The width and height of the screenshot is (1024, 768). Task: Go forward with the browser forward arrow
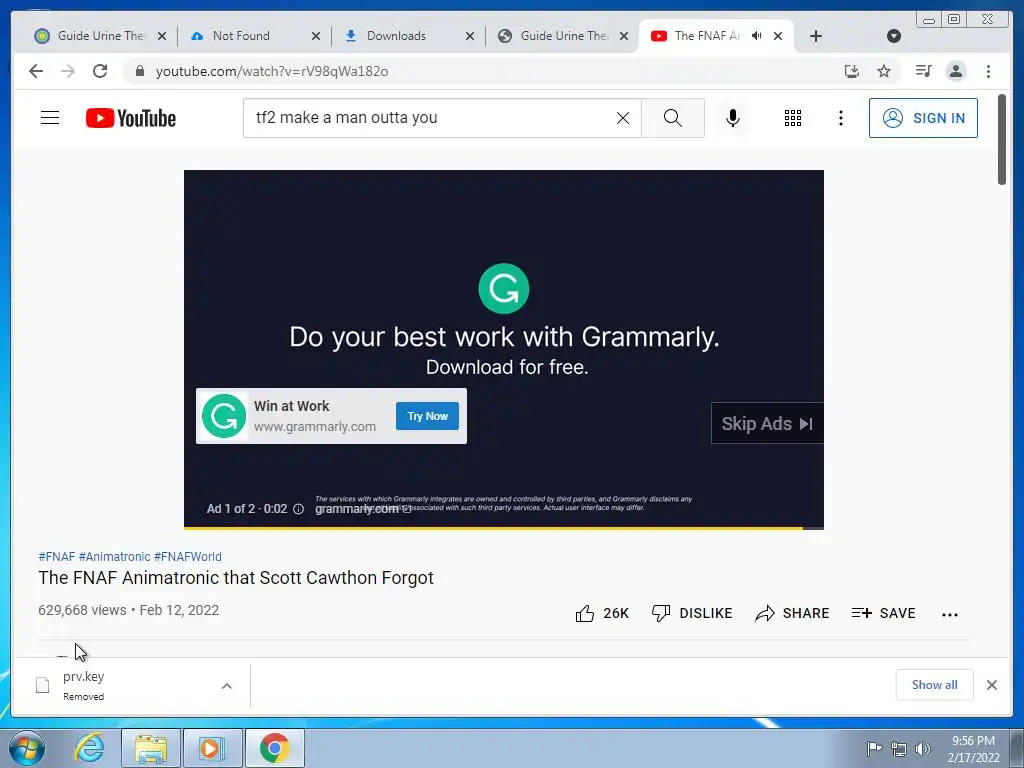pos(68,71)
